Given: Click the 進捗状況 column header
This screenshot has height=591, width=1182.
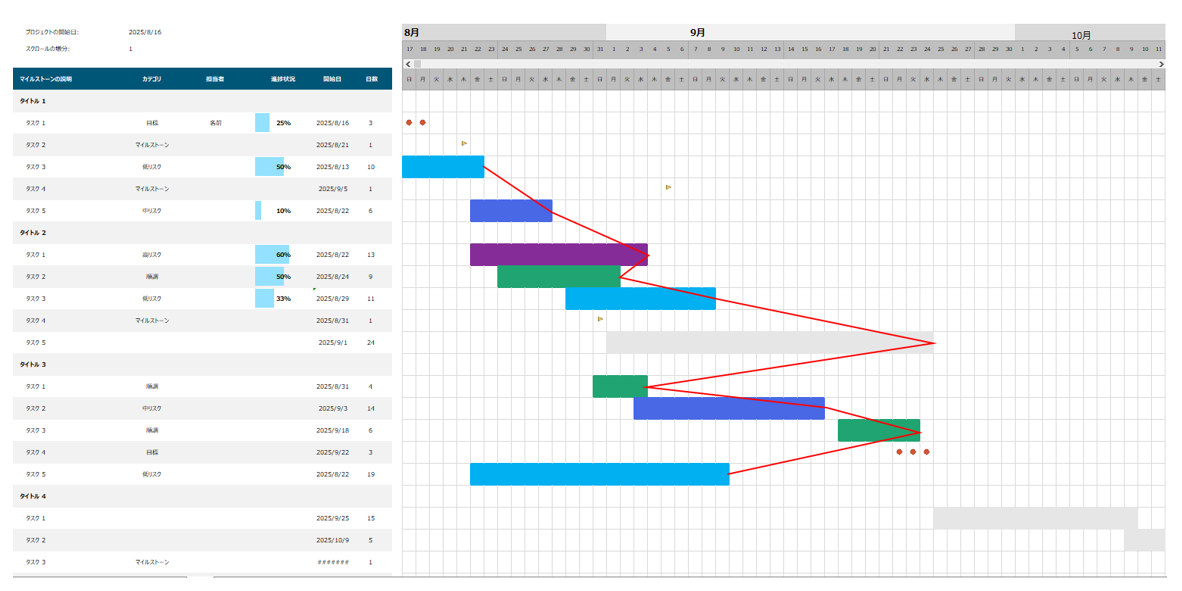Looking at the screenshot, I should click(283, 78).
